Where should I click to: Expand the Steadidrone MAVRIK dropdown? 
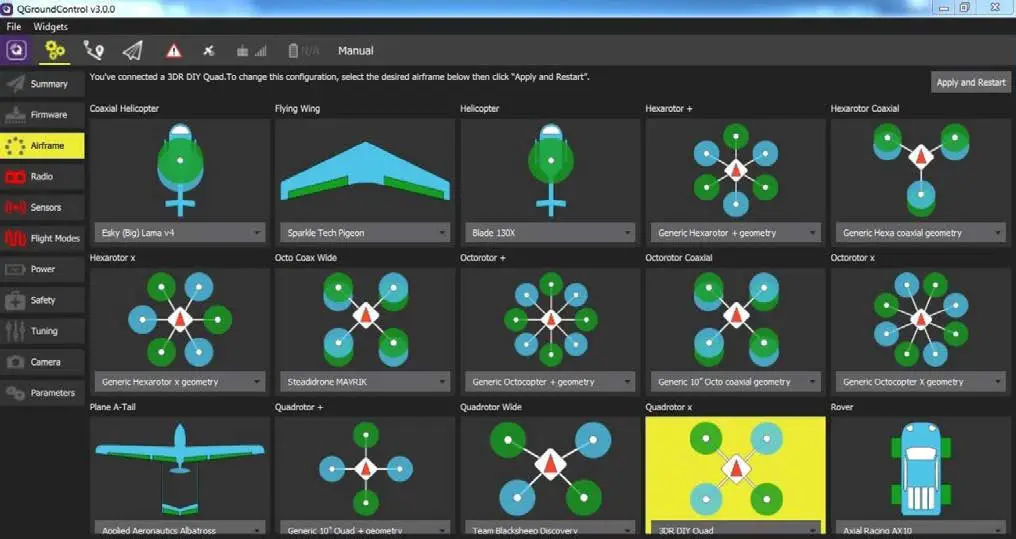tap(365, 382)
